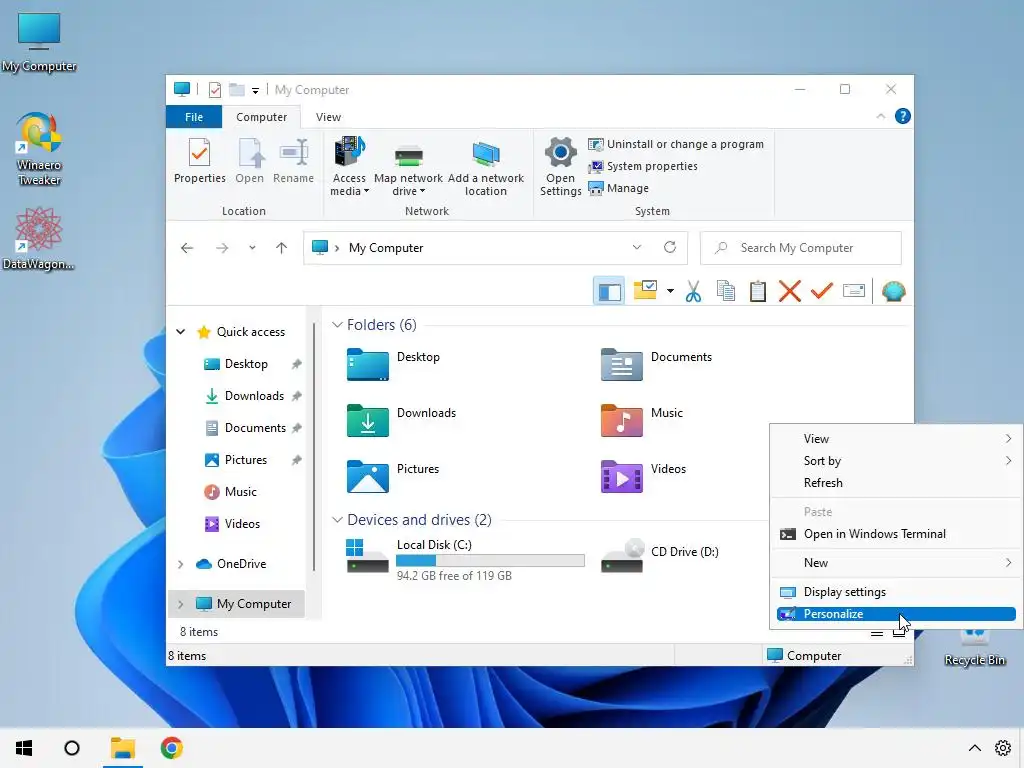Open Customize Quick Access Toolbar arrow
1024x768 pixels.
[255, 90]
